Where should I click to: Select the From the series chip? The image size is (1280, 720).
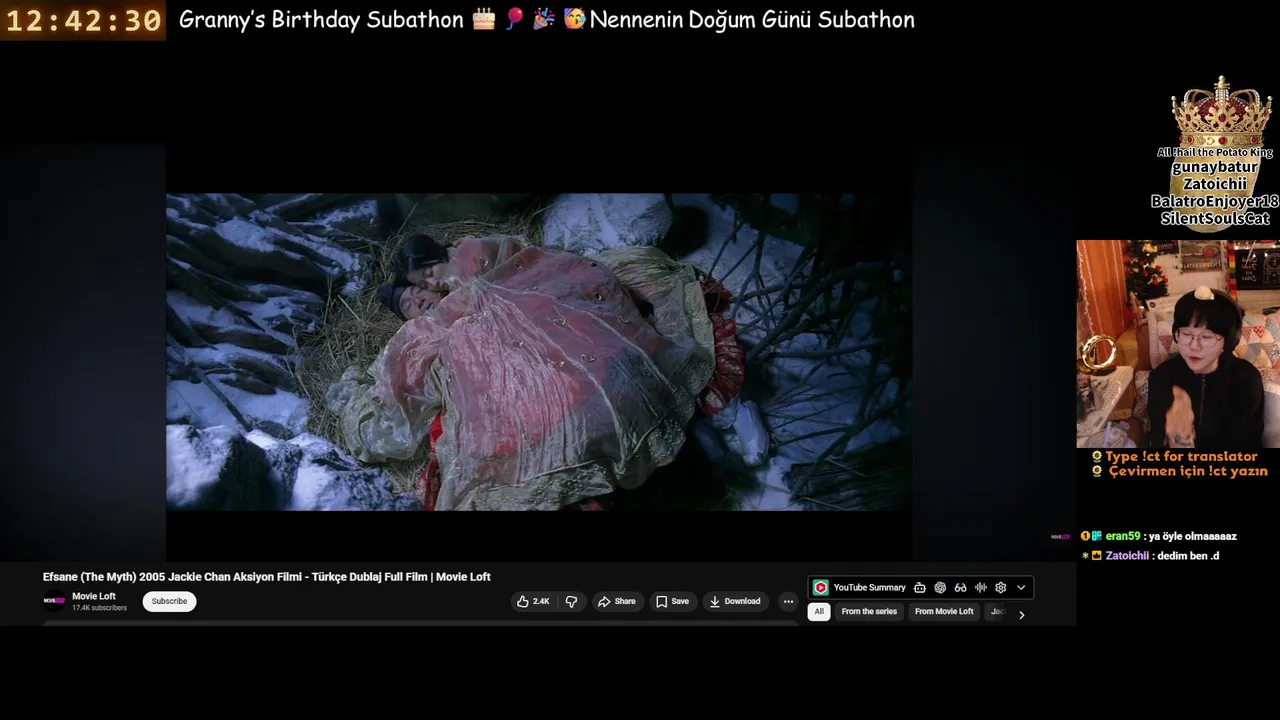pos(869,612)
